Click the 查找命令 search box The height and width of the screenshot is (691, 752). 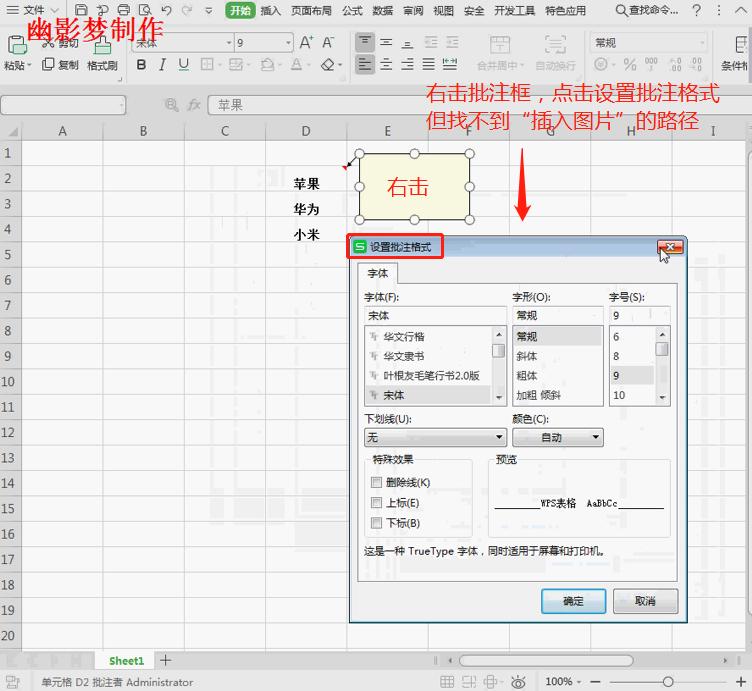646,10
